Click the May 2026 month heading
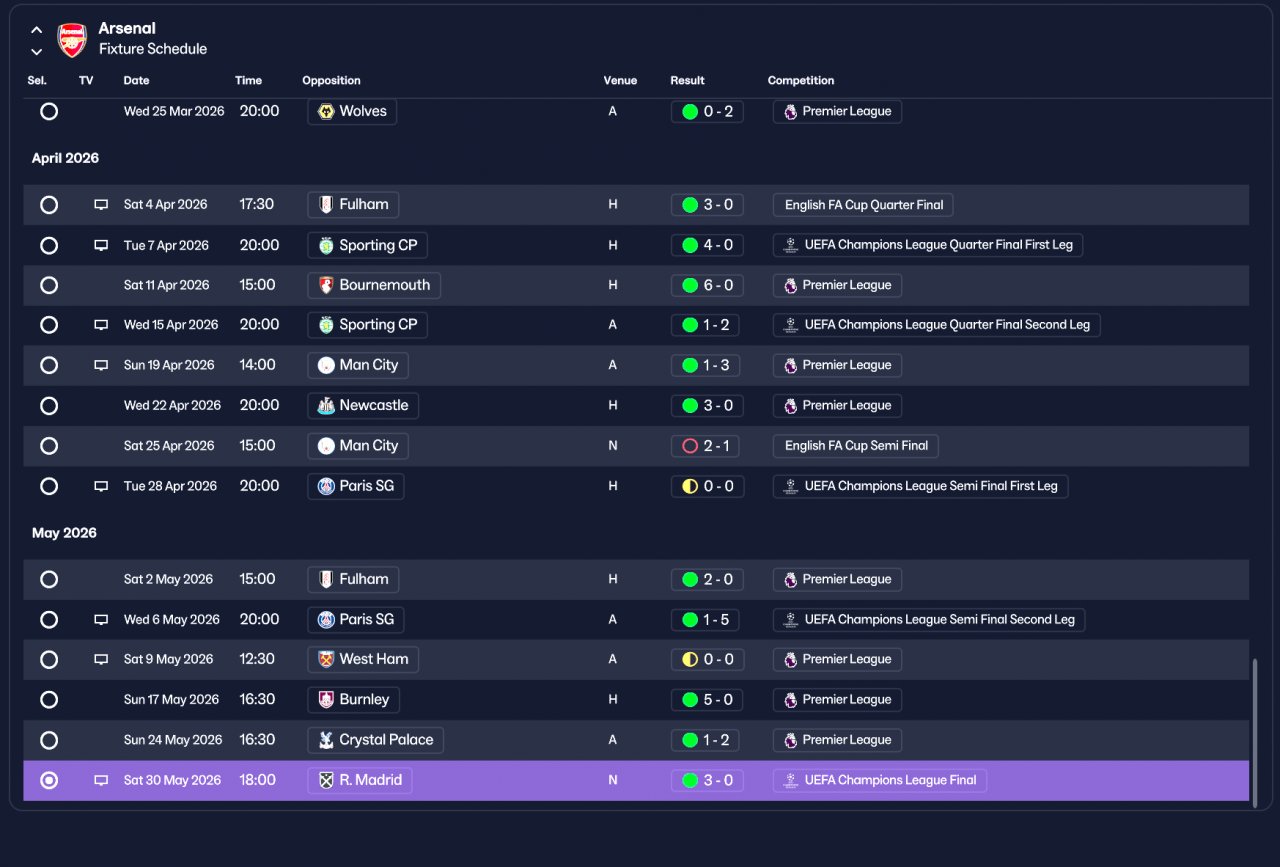The width and height of the screenshot is (1280, 867). point(64,533)
